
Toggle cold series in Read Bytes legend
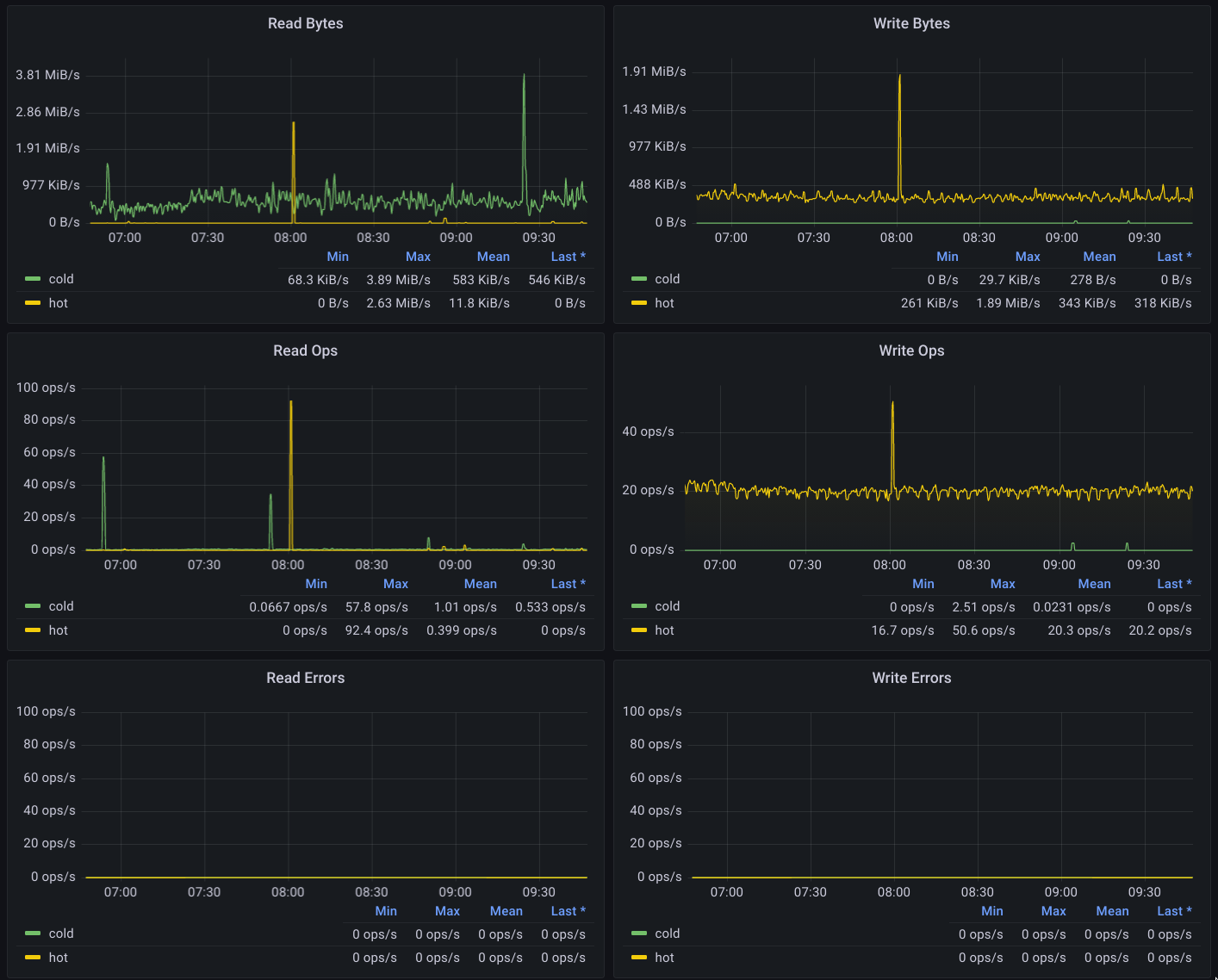click(x=61, y=279)
